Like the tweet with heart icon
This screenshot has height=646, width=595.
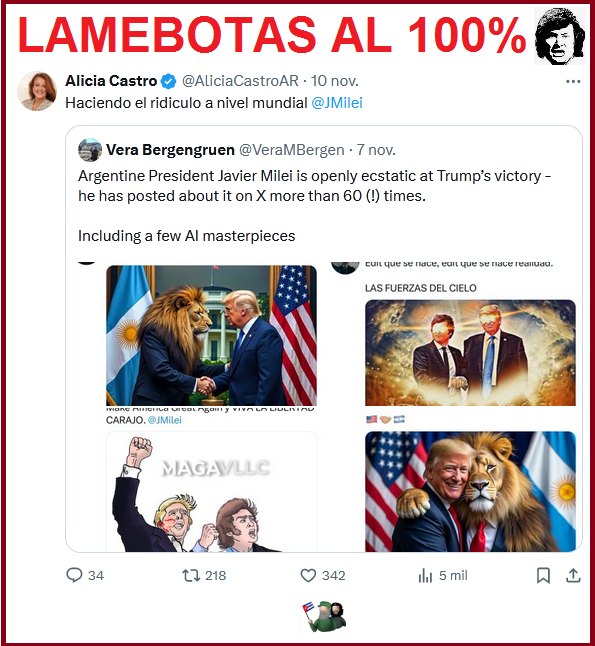click(308, 575)
